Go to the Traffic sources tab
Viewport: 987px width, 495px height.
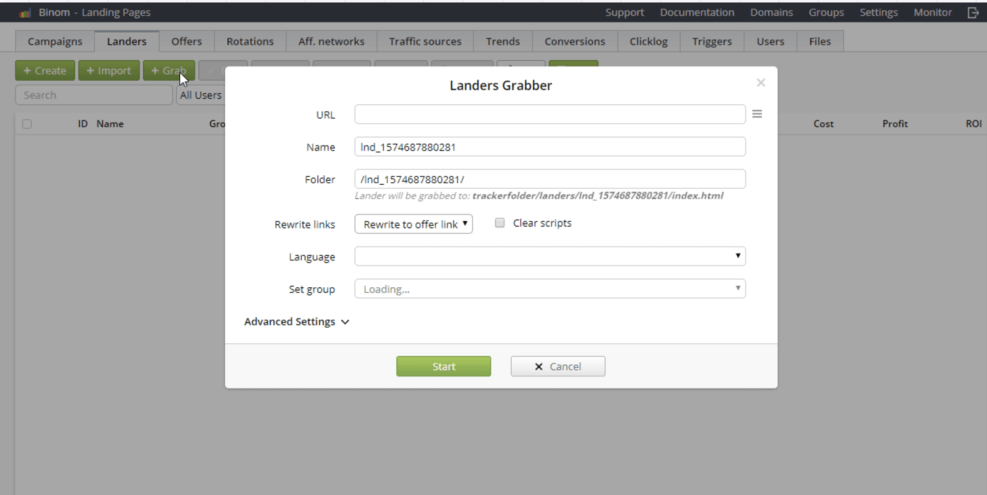[x=425, y=41]
